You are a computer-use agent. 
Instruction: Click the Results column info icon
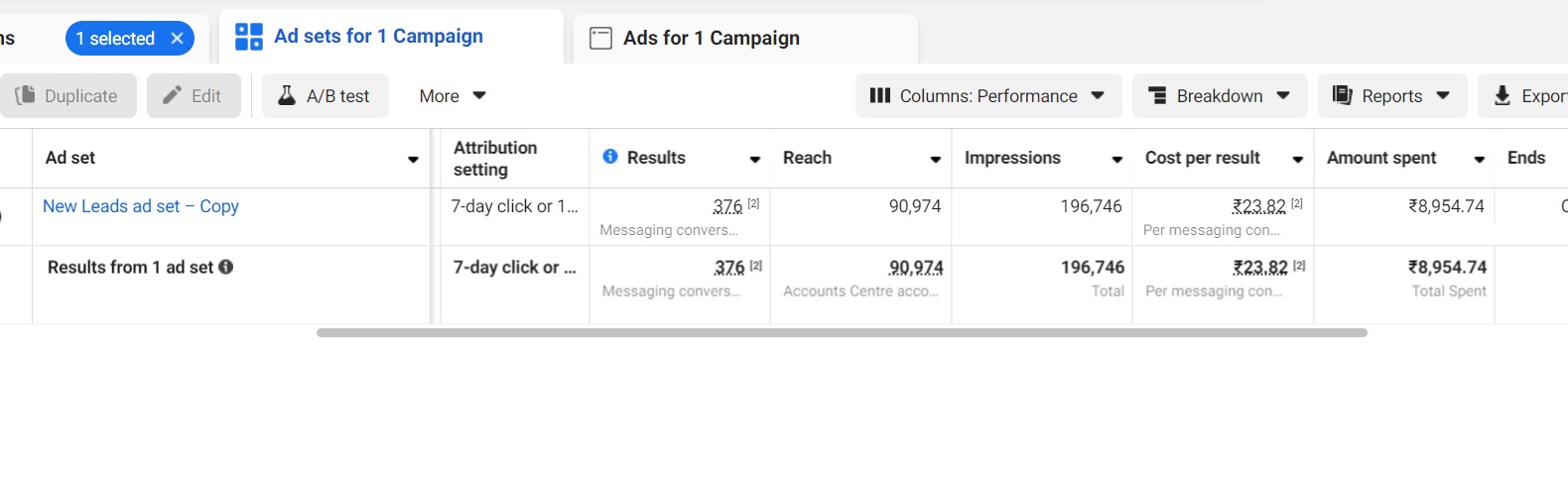point(610,157)
